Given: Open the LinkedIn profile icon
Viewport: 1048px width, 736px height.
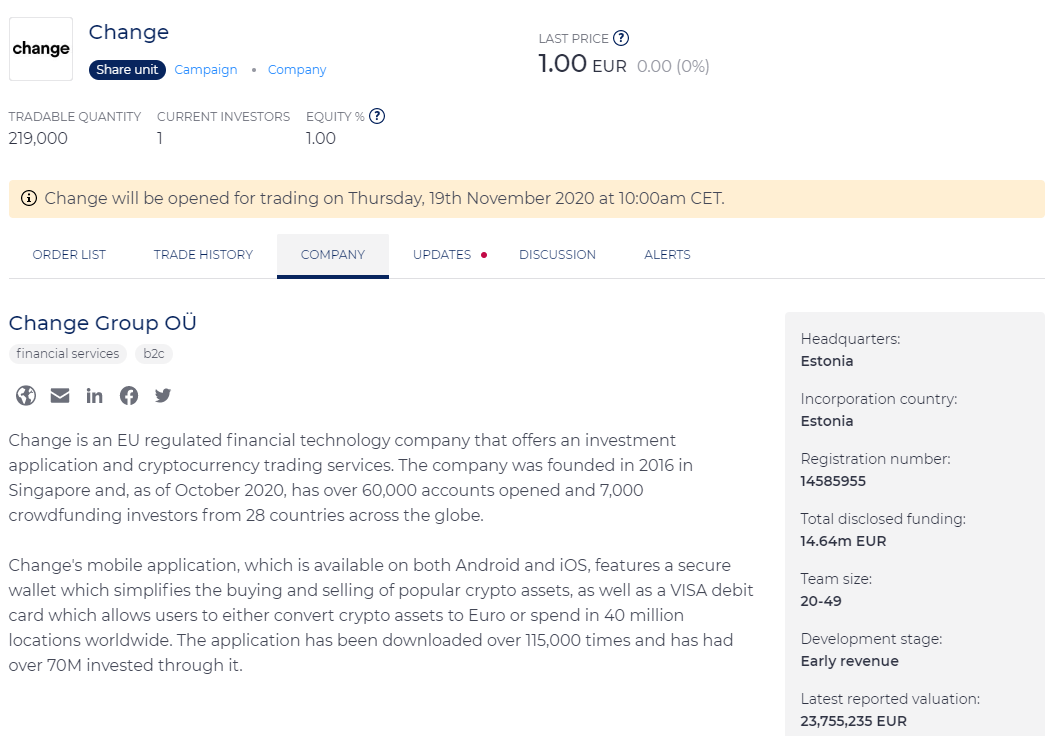Looking at the screenshot, I should point(94,395).
